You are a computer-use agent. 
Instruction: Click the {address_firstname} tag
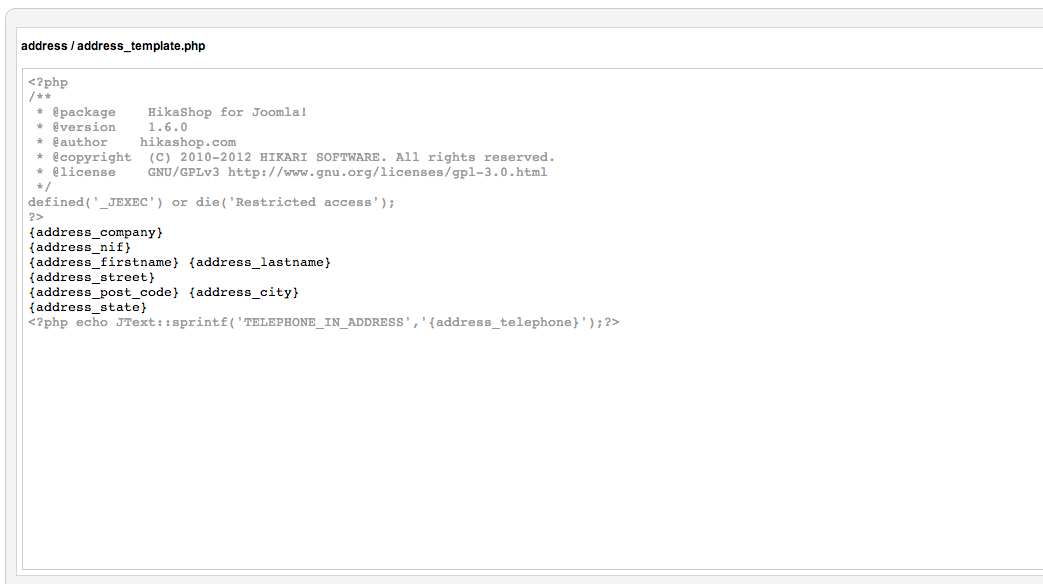click(104, 263)
